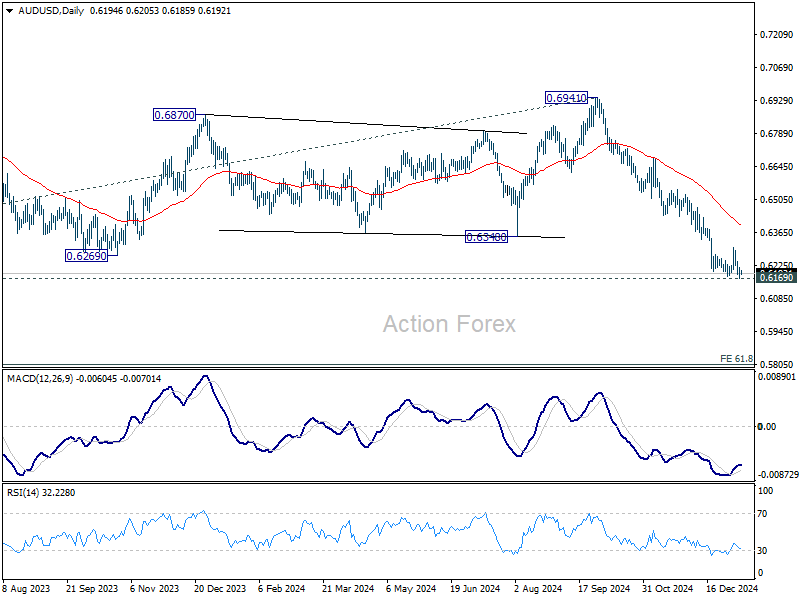The height and width of the screenshot is (600, 800).
Task: Select the 0.66450 price axis value
Action: click(x=777, y=166)
